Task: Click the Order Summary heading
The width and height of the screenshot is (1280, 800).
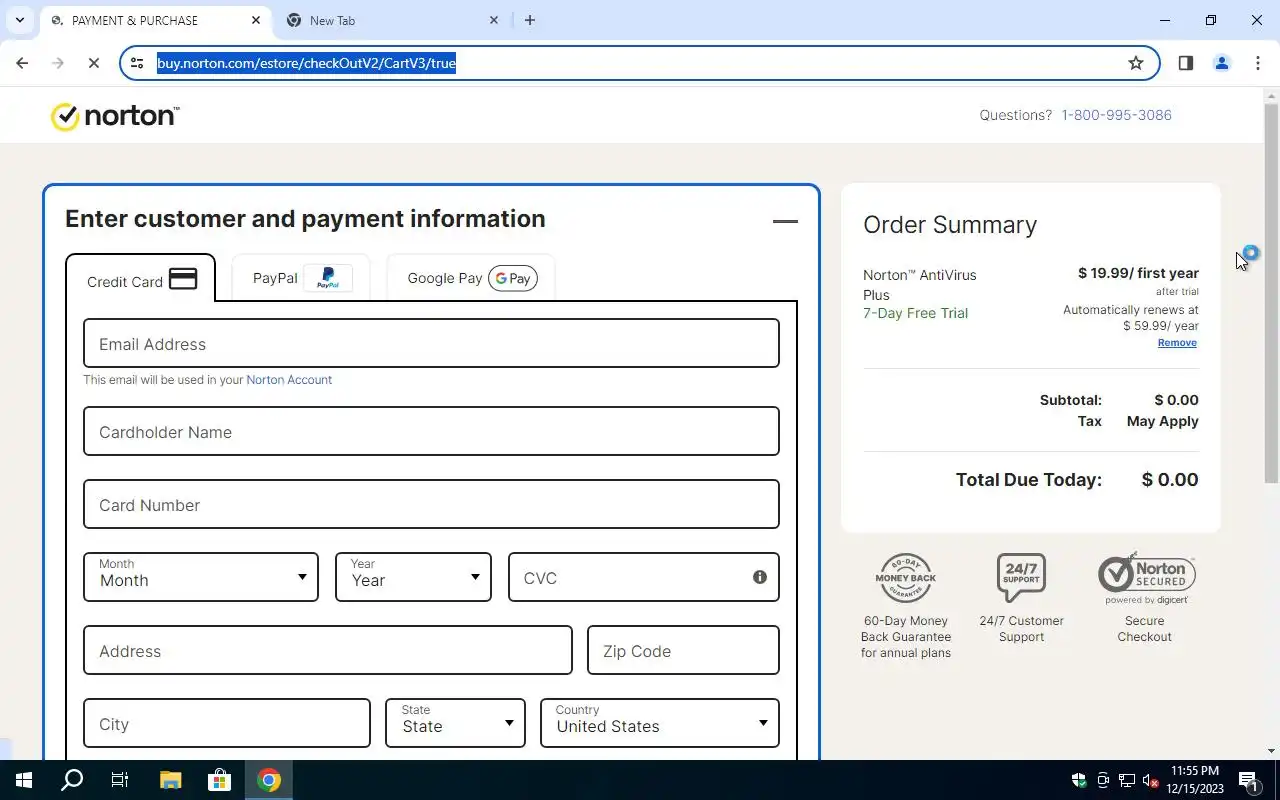Action: pyautogui.click(x=950, y=225)
